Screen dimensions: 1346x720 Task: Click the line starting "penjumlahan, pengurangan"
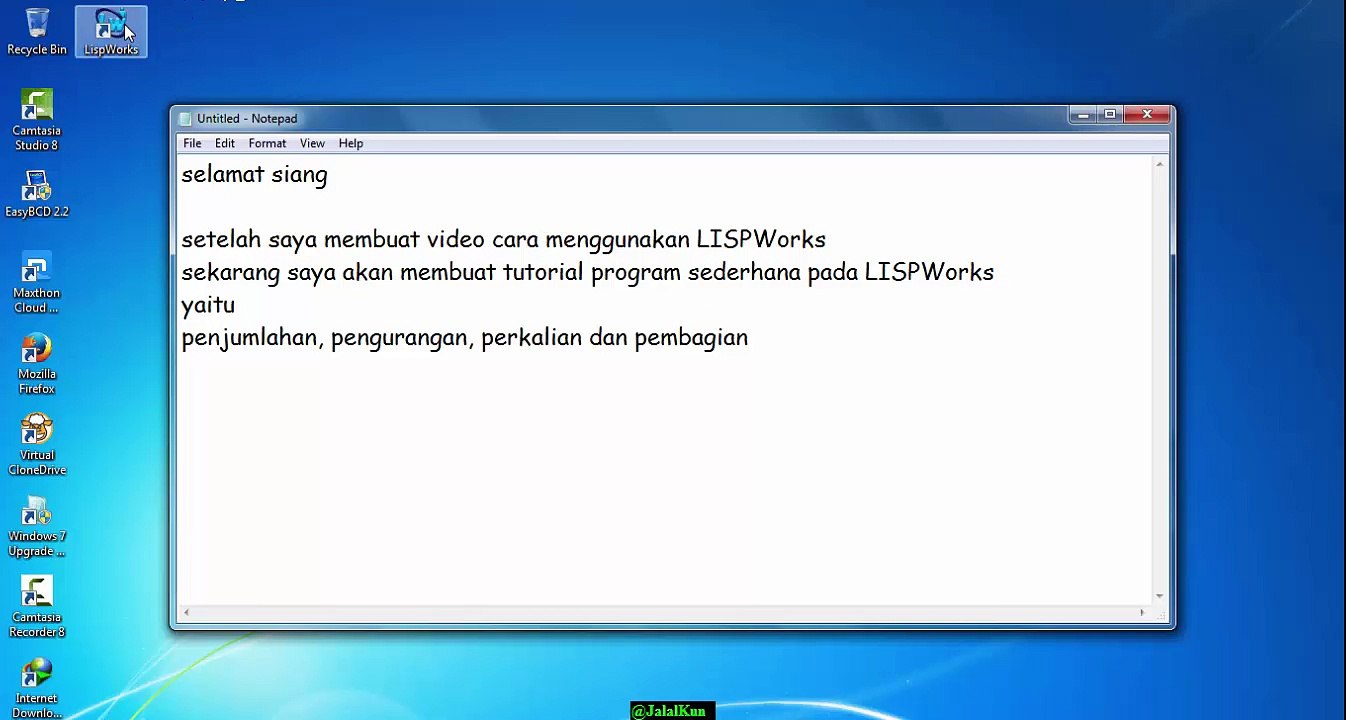(464, 338)
